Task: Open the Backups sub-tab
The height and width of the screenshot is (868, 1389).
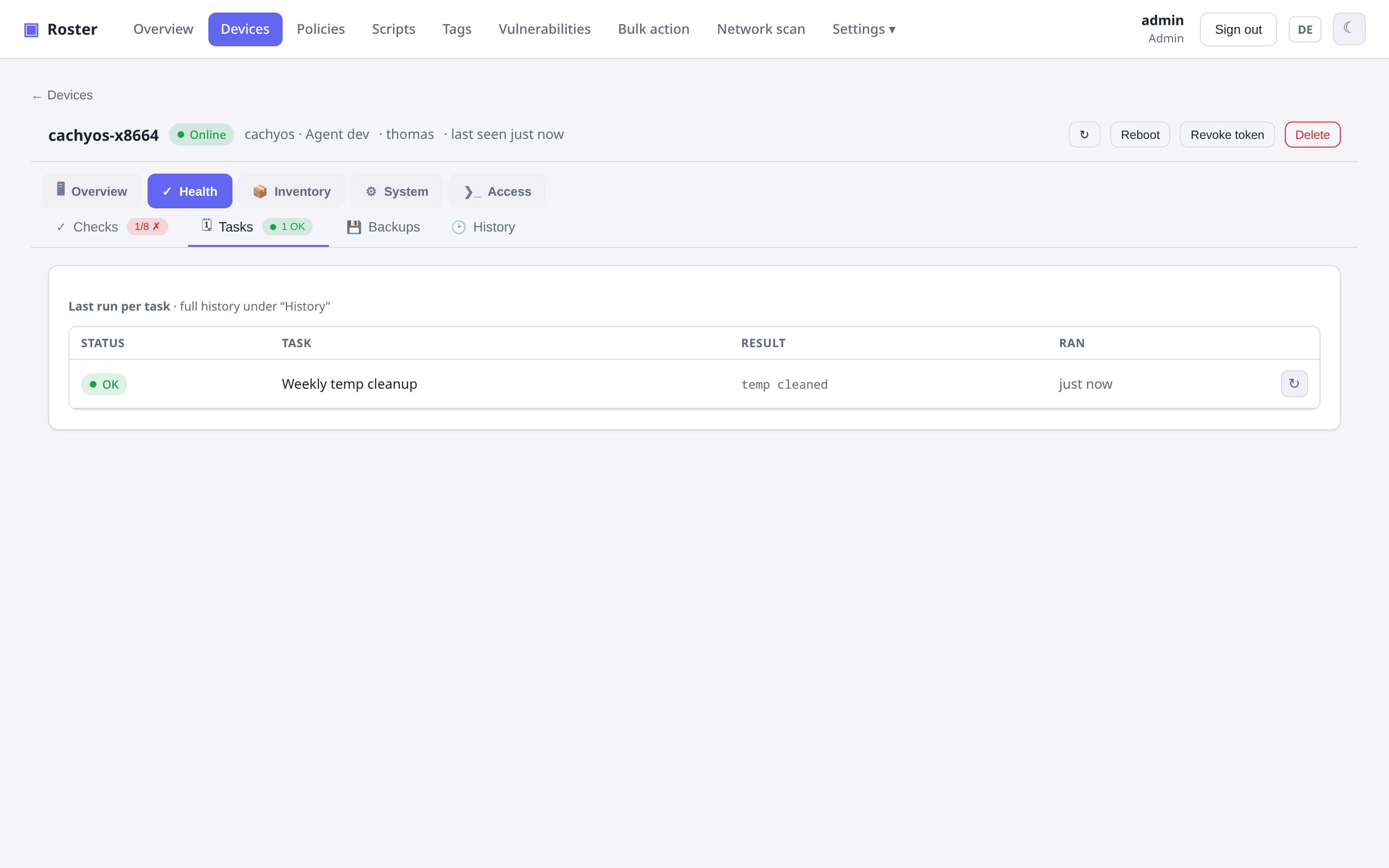Action: (383, 227)
